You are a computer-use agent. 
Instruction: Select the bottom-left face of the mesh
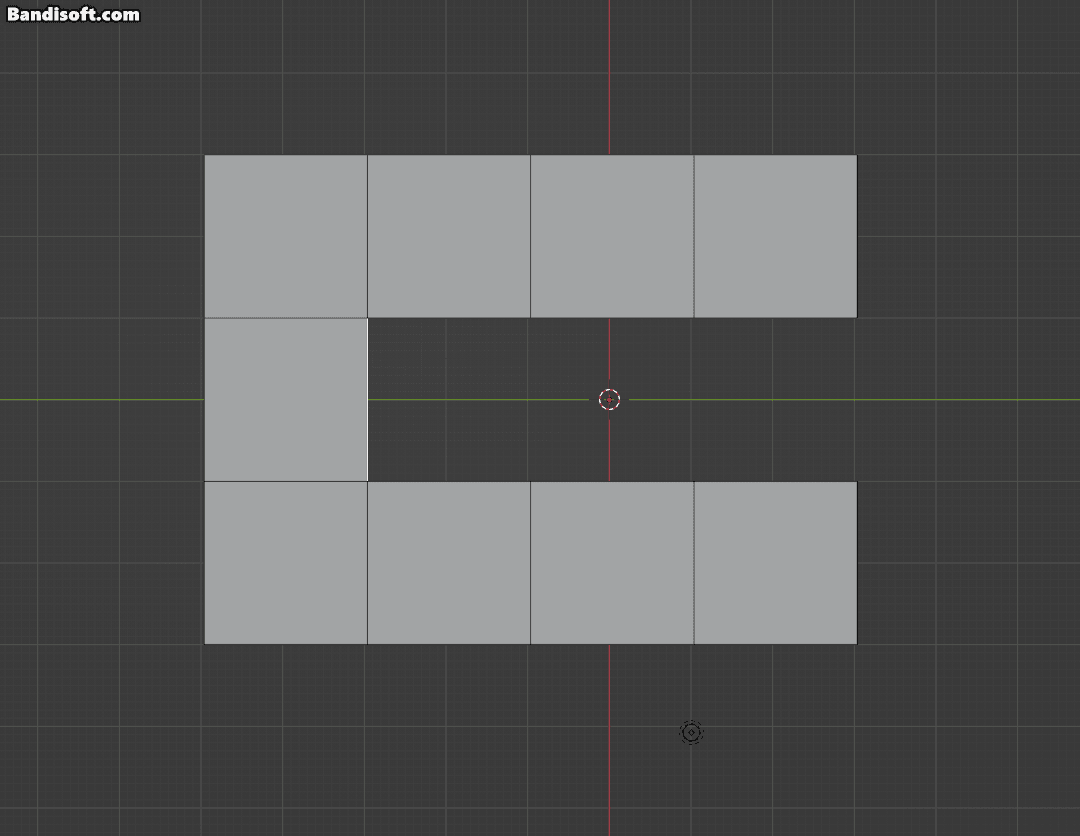[286, 563]
